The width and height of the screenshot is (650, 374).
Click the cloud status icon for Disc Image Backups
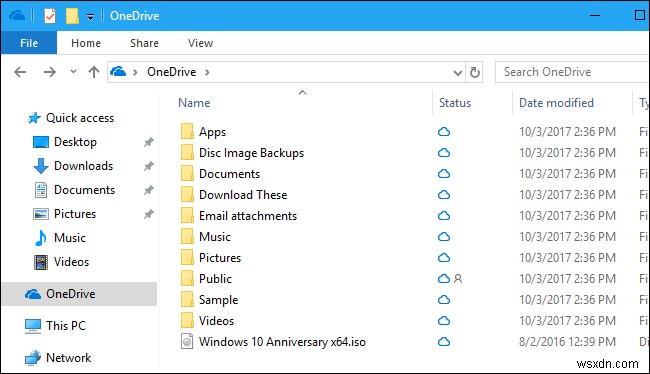(x=444, y=153)
